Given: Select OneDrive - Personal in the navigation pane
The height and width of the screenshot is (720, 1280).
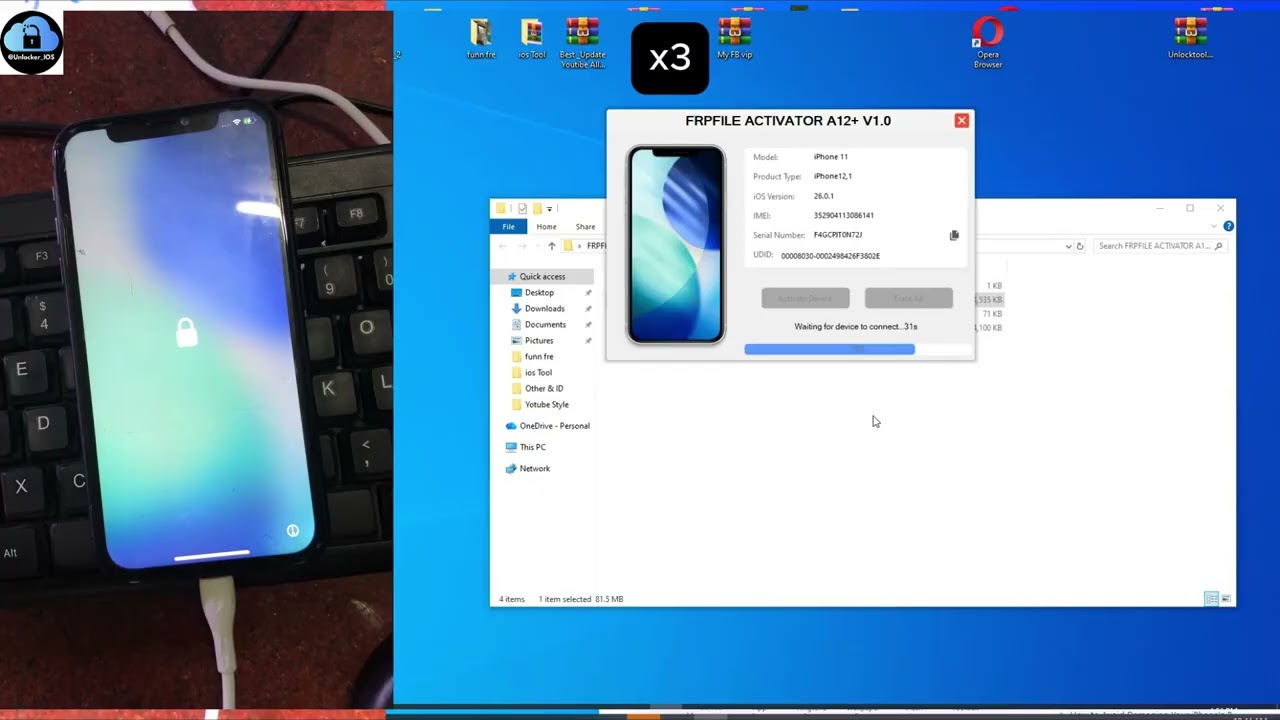Looking at the screenshot, I should 548,426.
